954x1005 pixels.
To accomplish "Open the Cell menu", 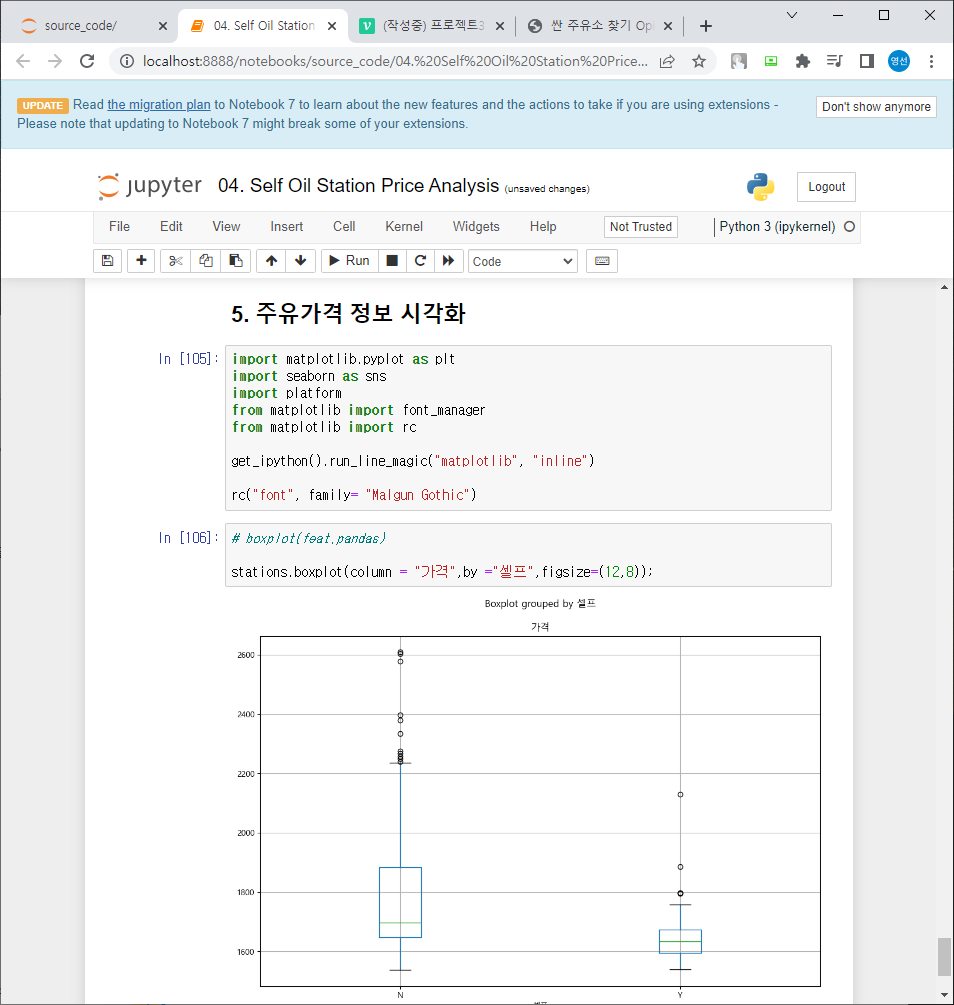I will click(344, 227).
